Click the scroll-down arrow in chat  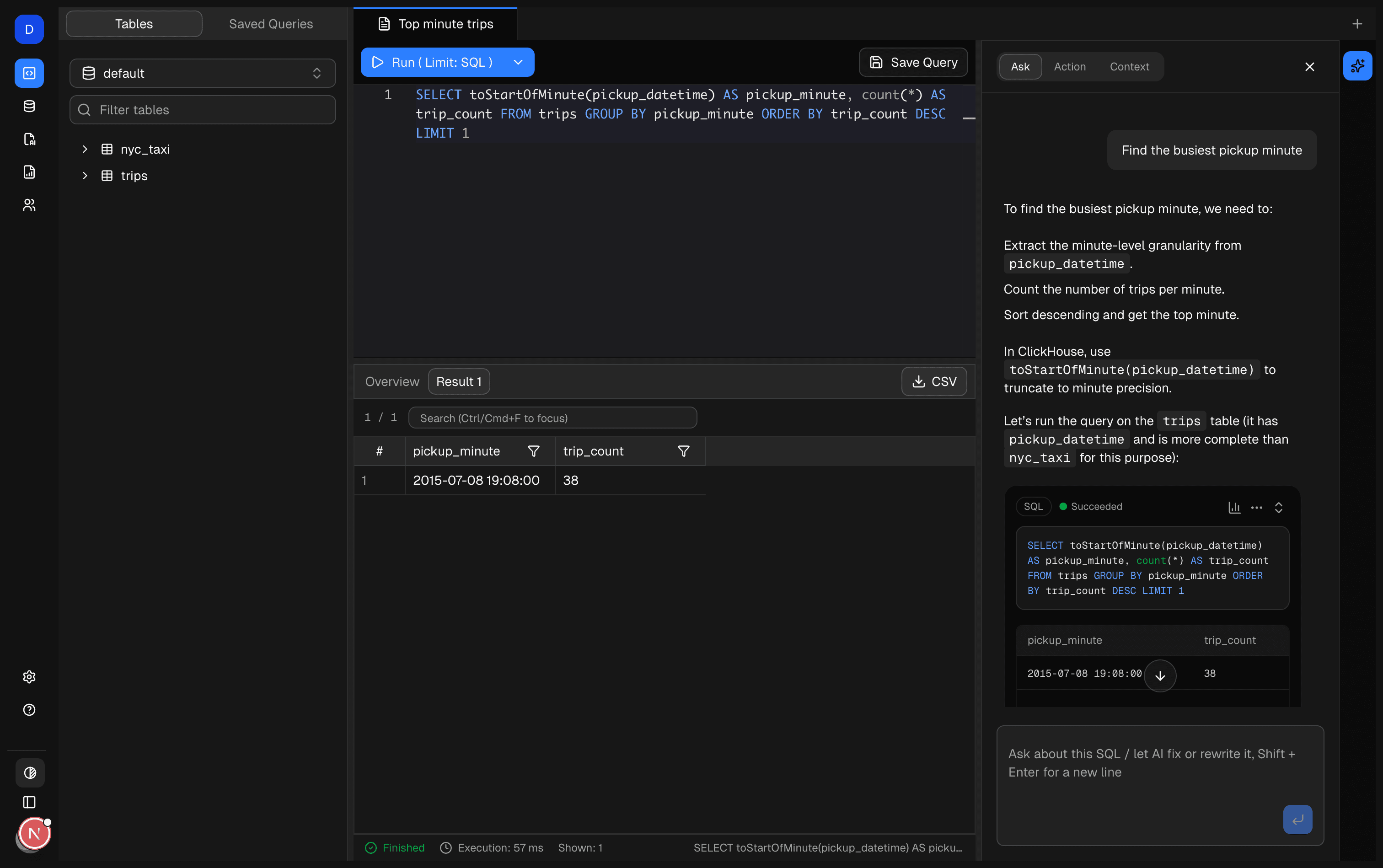[1160, 675]
